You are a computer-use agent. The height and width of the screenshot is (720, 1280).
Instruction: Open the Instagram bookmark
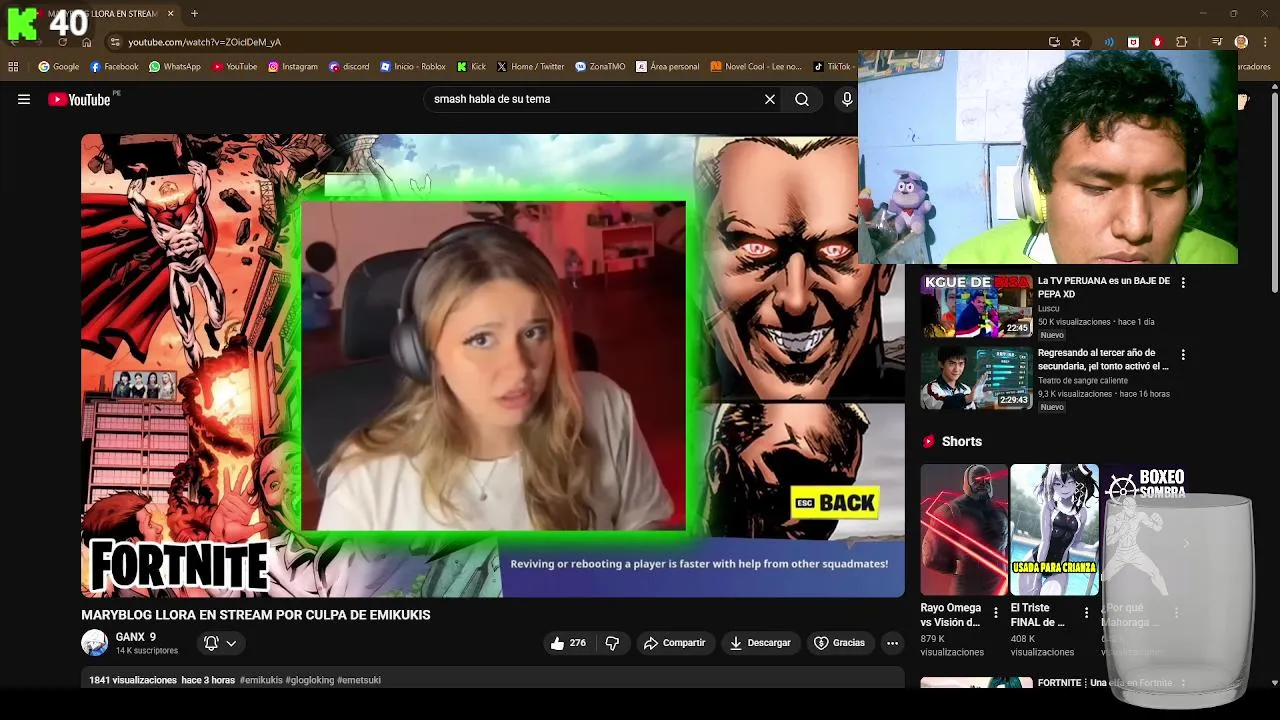point(293,67)
